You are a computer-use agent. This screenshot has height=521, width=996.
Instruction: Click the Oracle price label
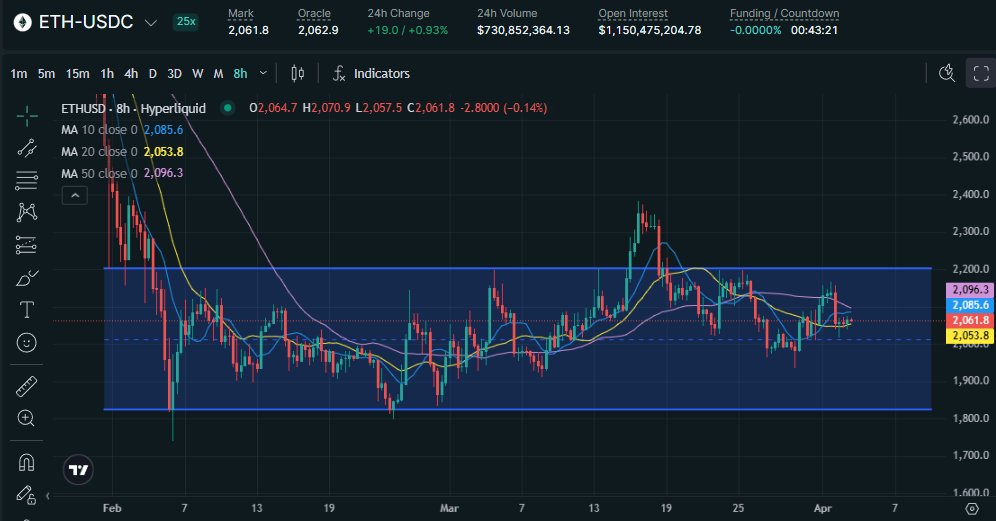314,13
